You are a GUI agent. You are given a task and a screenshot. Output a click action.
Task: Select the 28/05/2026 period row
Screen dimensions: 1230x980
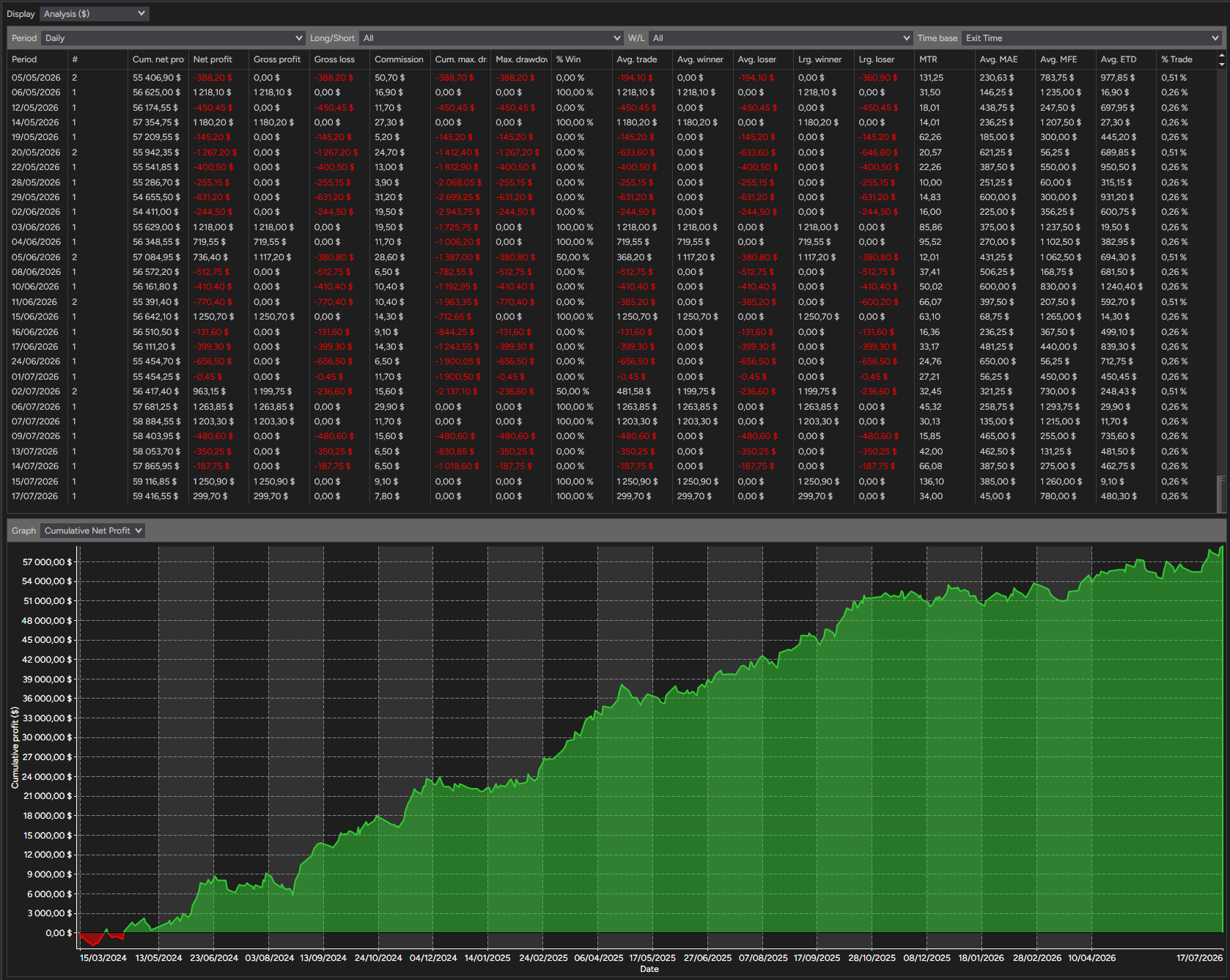coord(612,183)
